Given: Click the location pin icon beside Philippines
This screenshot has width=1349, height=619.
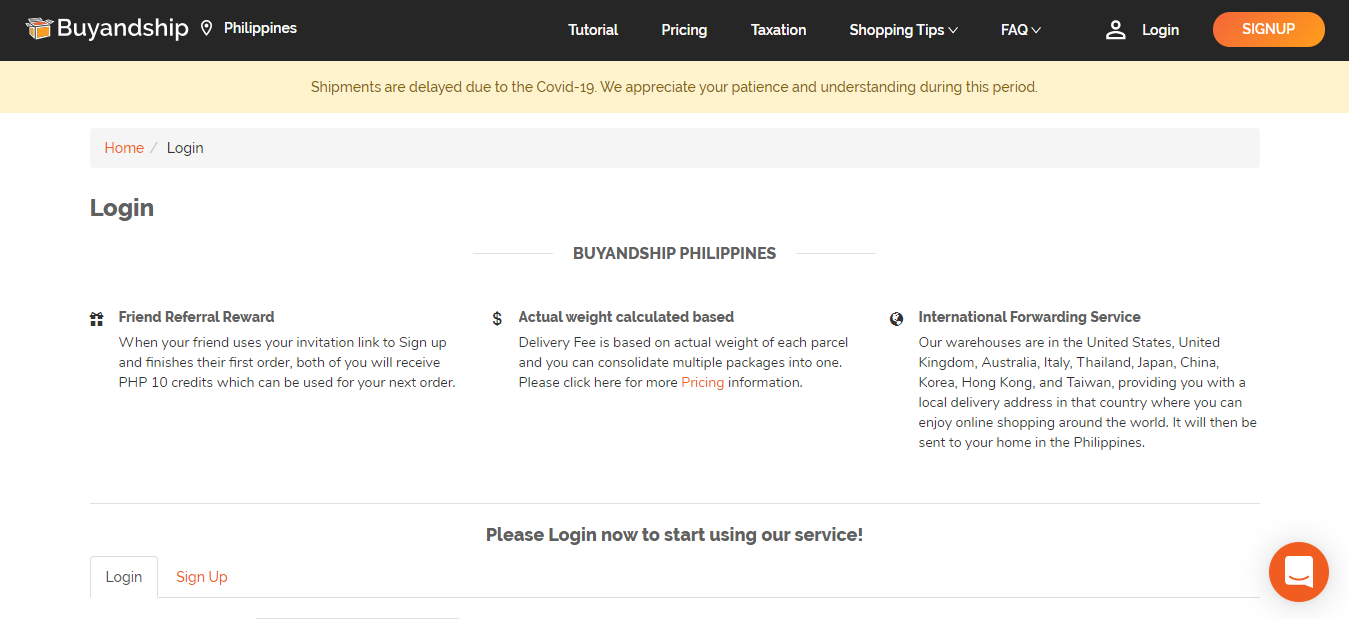Looking at the screenshot, I should [207, 28].
